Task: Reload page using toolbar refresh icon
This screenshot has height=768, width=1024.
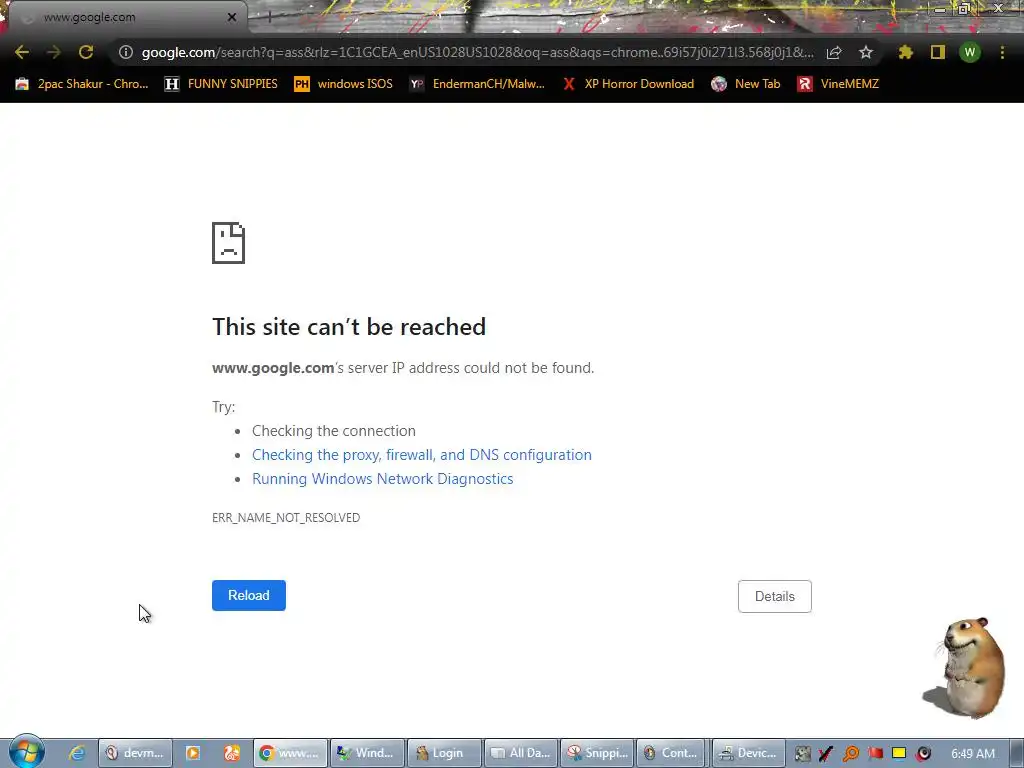Action: coord(86,52)
